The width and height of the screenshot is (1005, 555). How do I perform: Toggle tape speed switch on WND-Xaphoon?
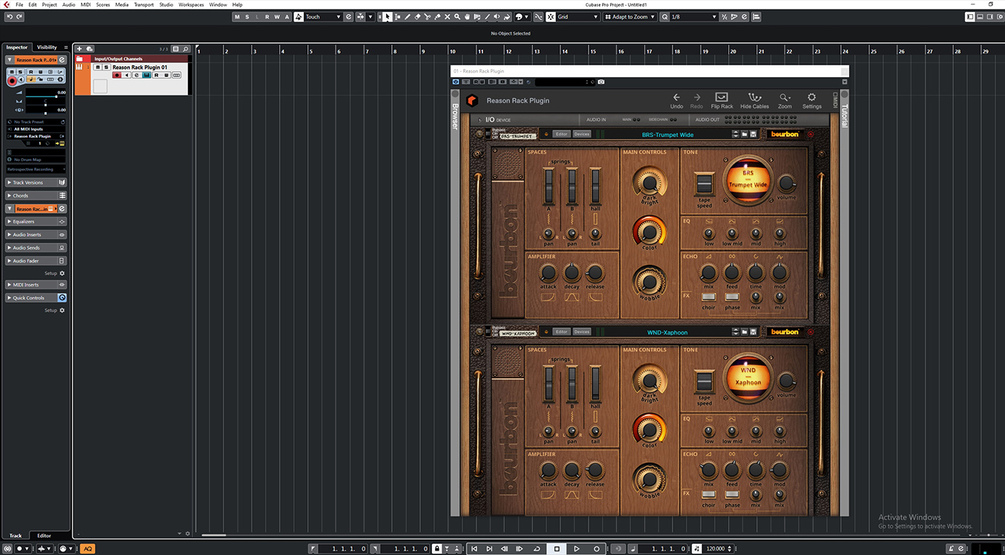[x=704, y=381]
